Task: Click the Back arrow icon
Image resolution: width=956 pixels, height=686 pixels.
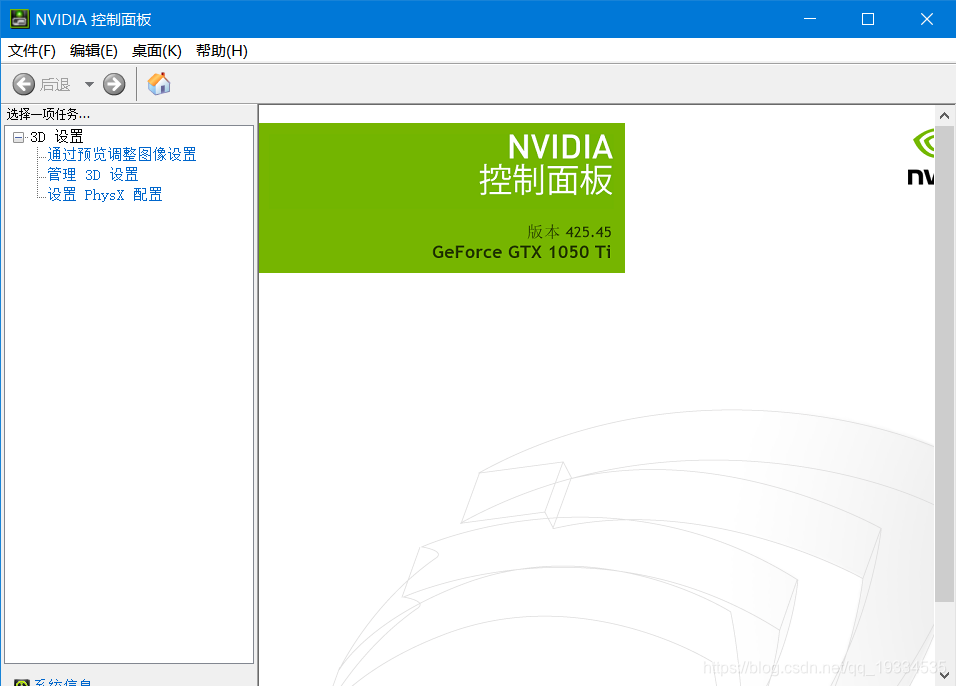Action: (x=24, y=84)
